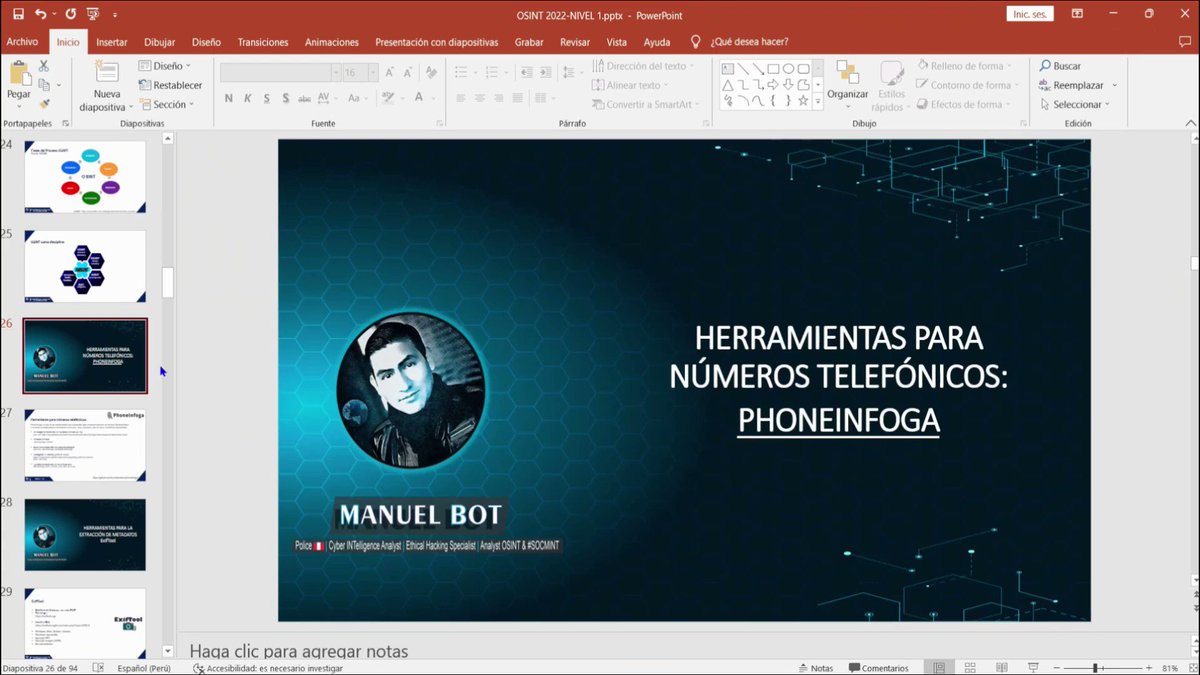The height and width of the screenshot is (675, 1200).
Task: Expand the shapes gallery more arrow
Action: (x=818, y=101)
